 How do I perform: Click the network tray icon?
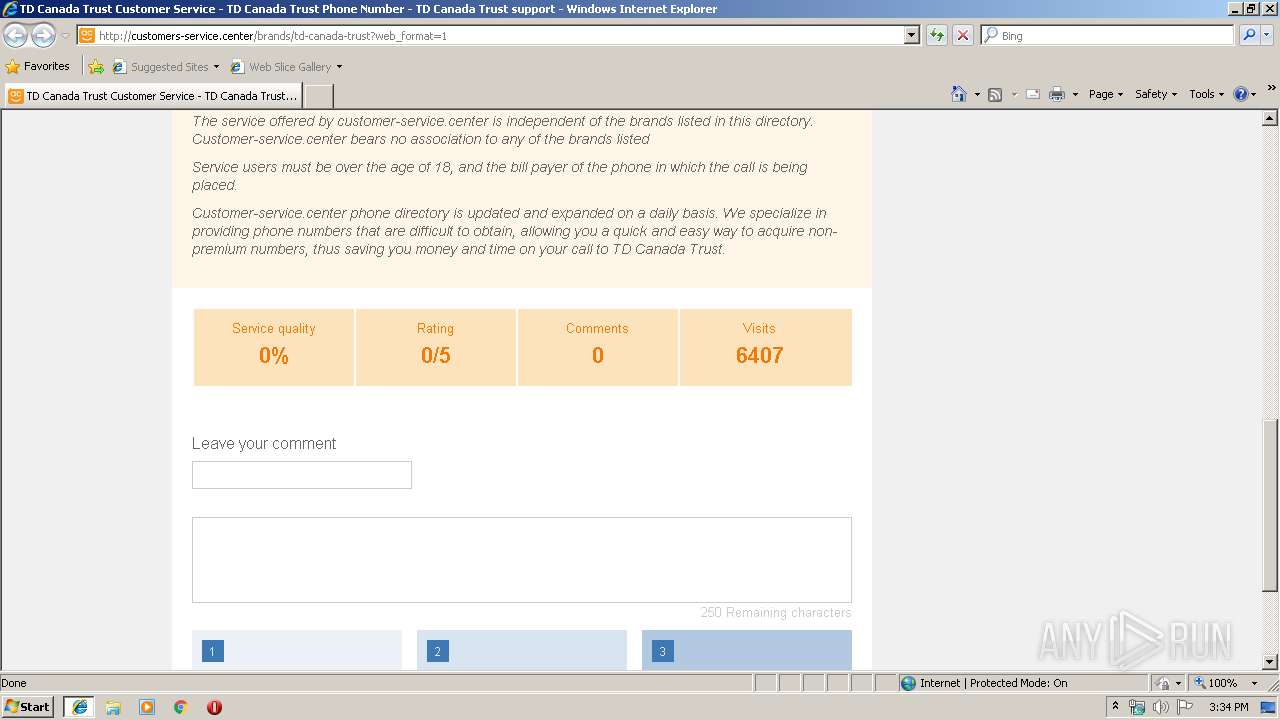[x=1137, y=707]
